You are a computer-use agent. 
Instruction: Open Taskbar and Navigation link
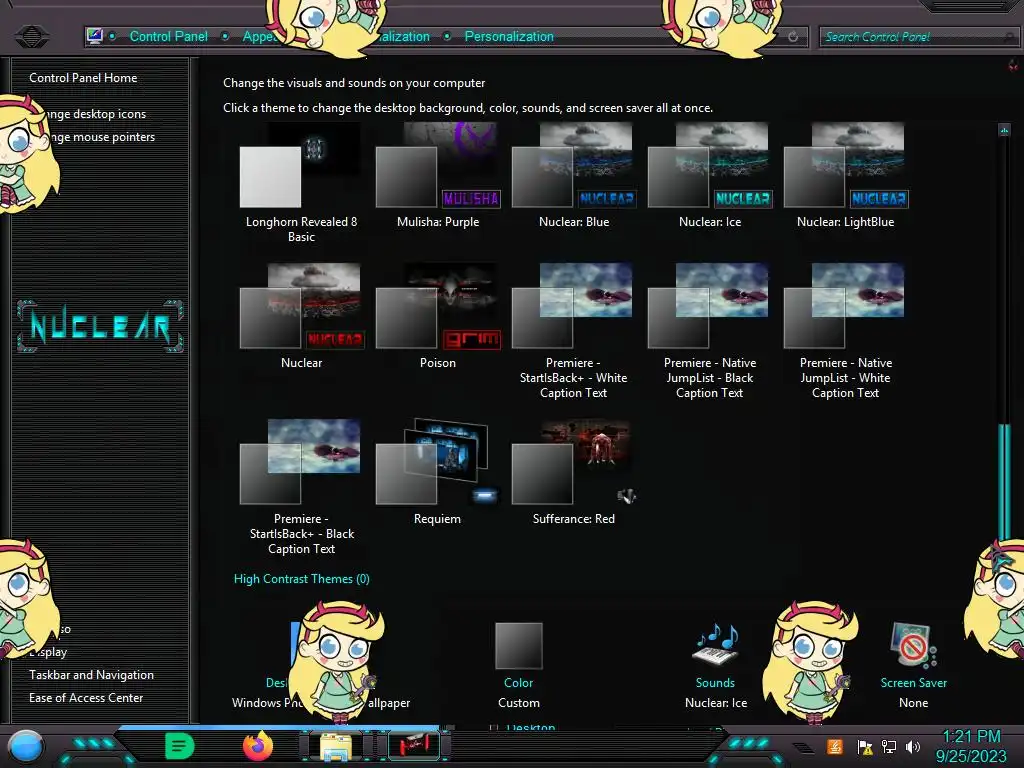point(91,675)
